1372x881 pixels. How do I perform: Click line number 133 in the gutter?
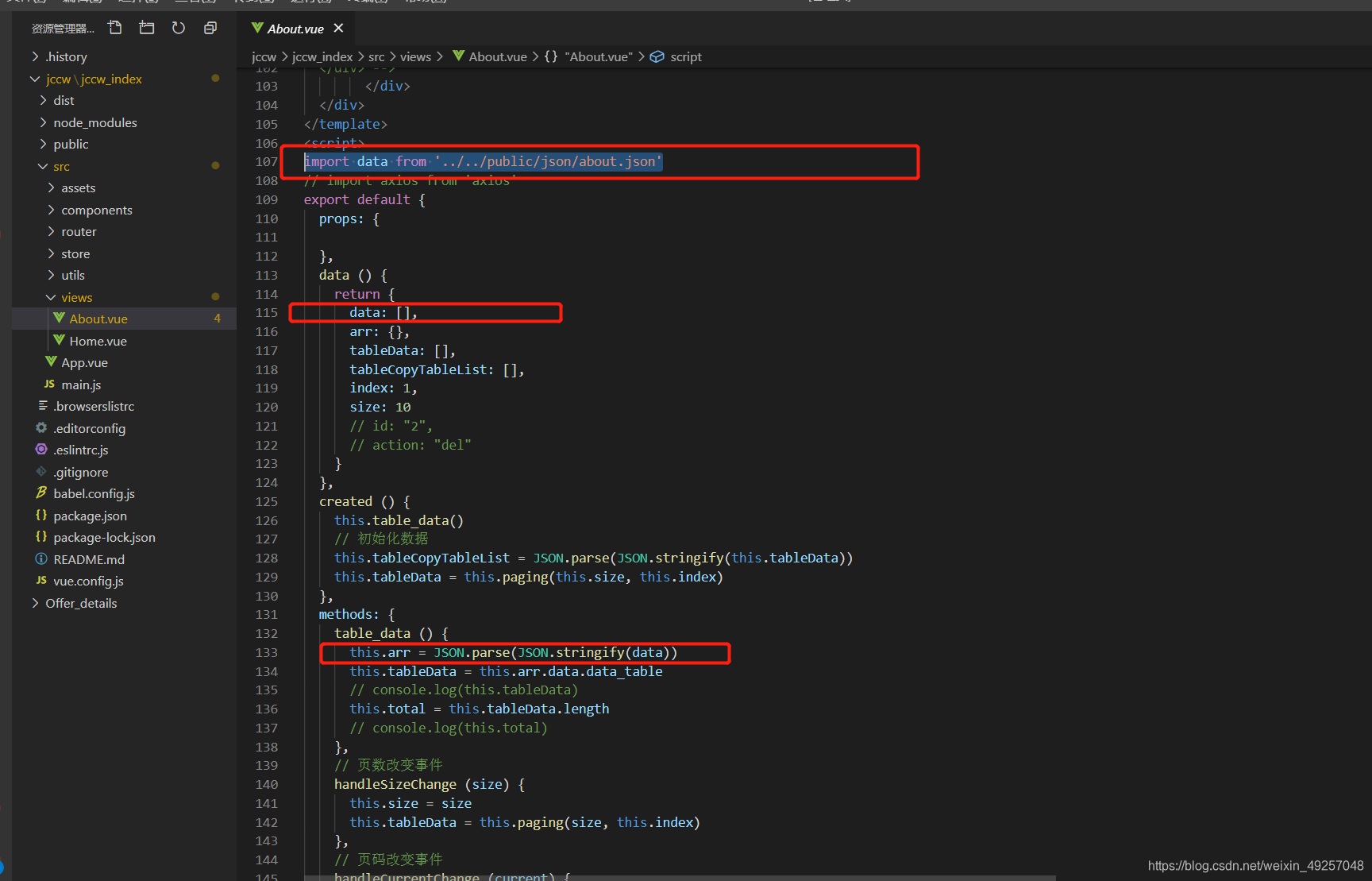click(x=267, y=653)
